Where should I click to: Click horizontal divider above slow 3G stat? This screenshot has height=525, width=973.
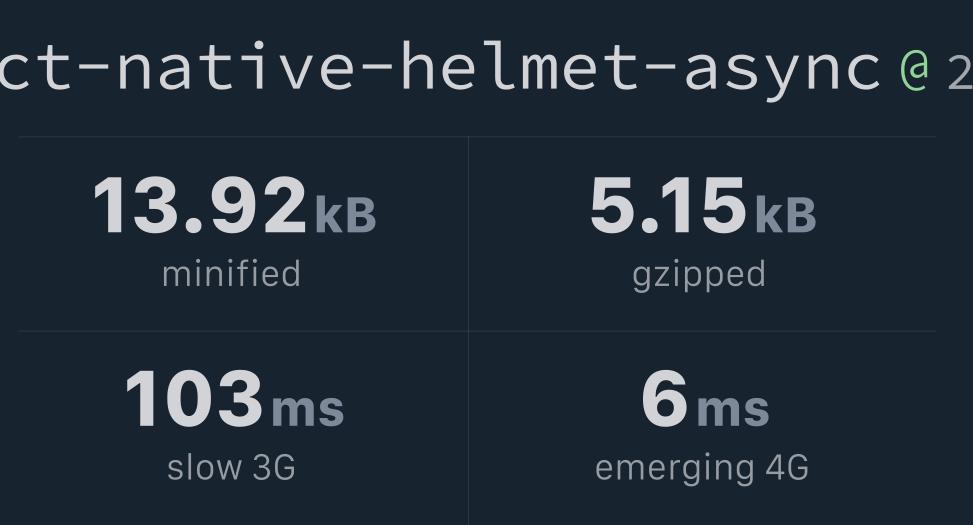[x=243, y=331]
